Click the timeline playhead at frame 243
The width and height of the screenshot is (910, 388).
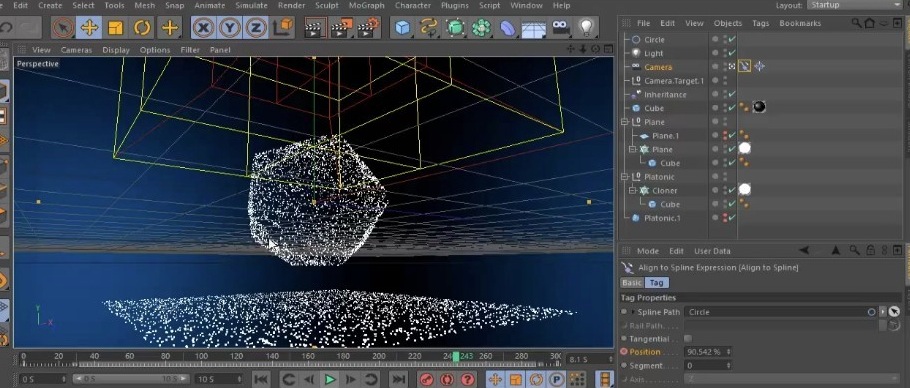[x=456, y=356]
